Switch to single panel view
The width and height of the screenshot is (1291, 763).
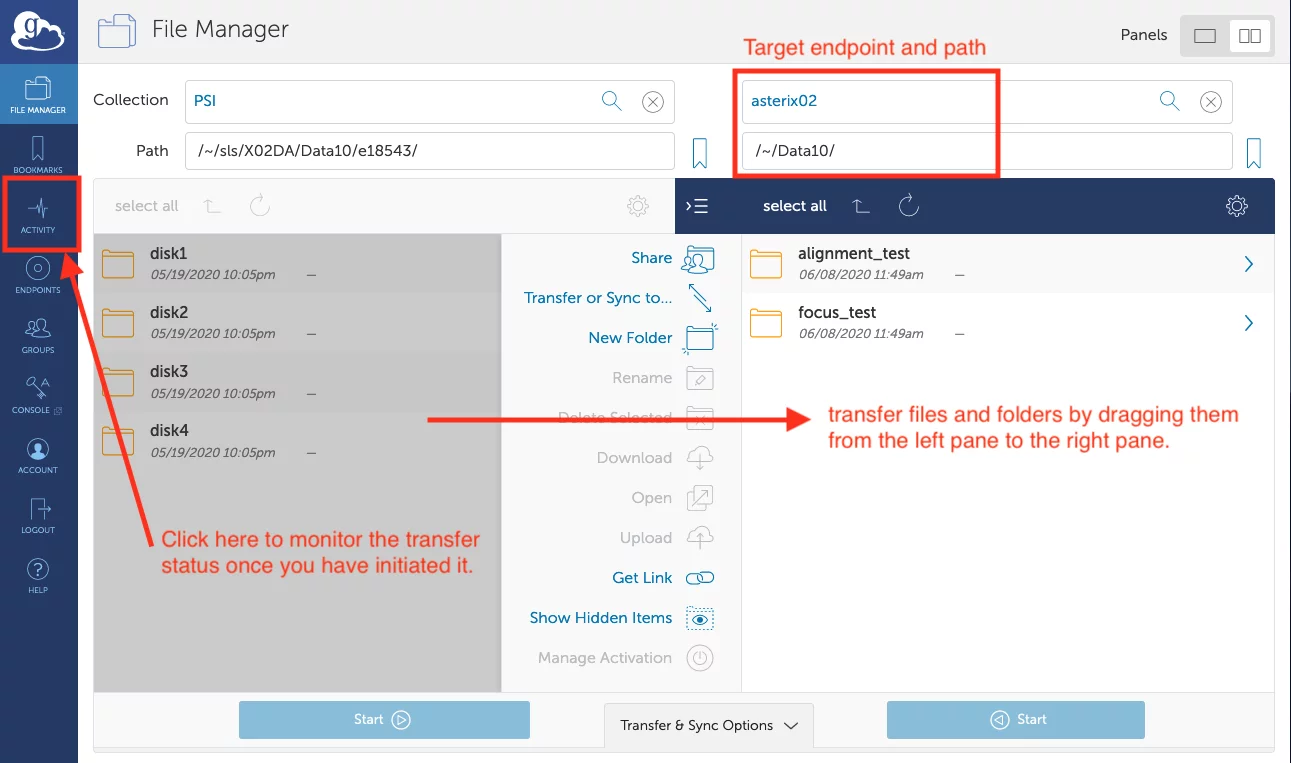click(x=1205, y=35)
